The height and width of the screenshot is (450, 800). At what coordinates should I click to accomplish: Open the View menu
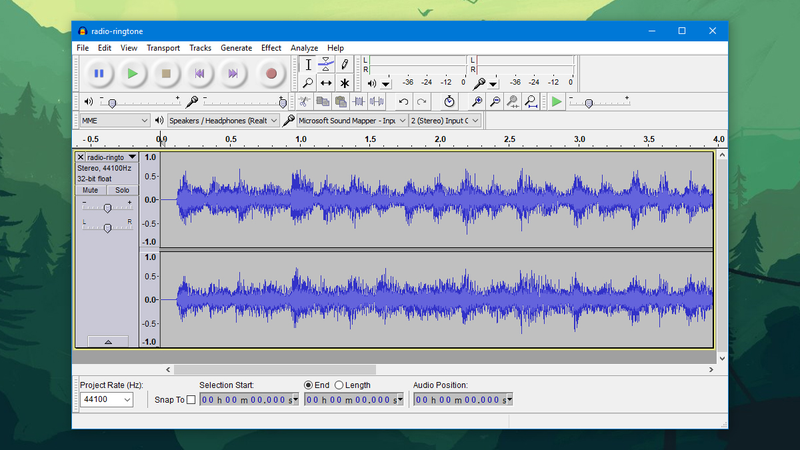pyautogui.click(x=129, y=48)
